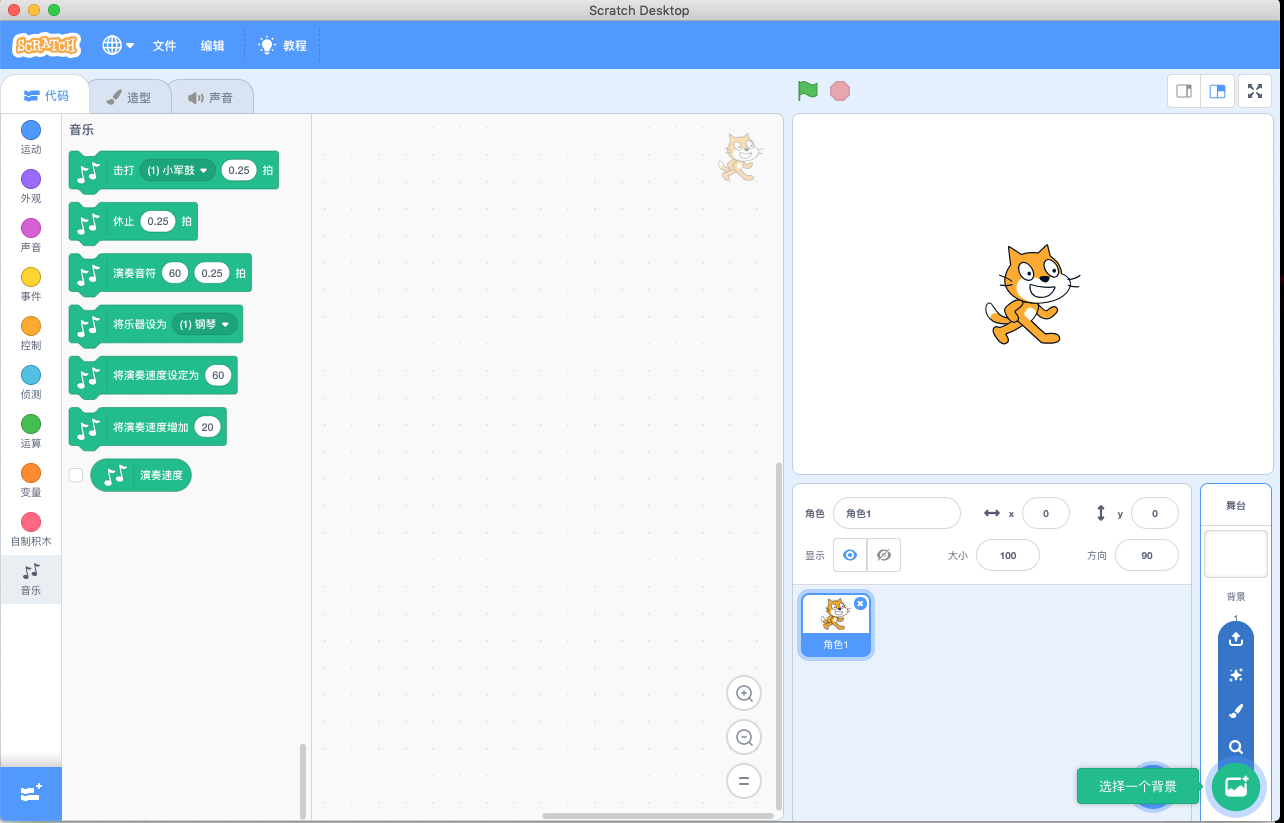1284x823 pixels.
Task: Reset the workspace zoom level
Action: pyautogui.click(x=744, y=782)
